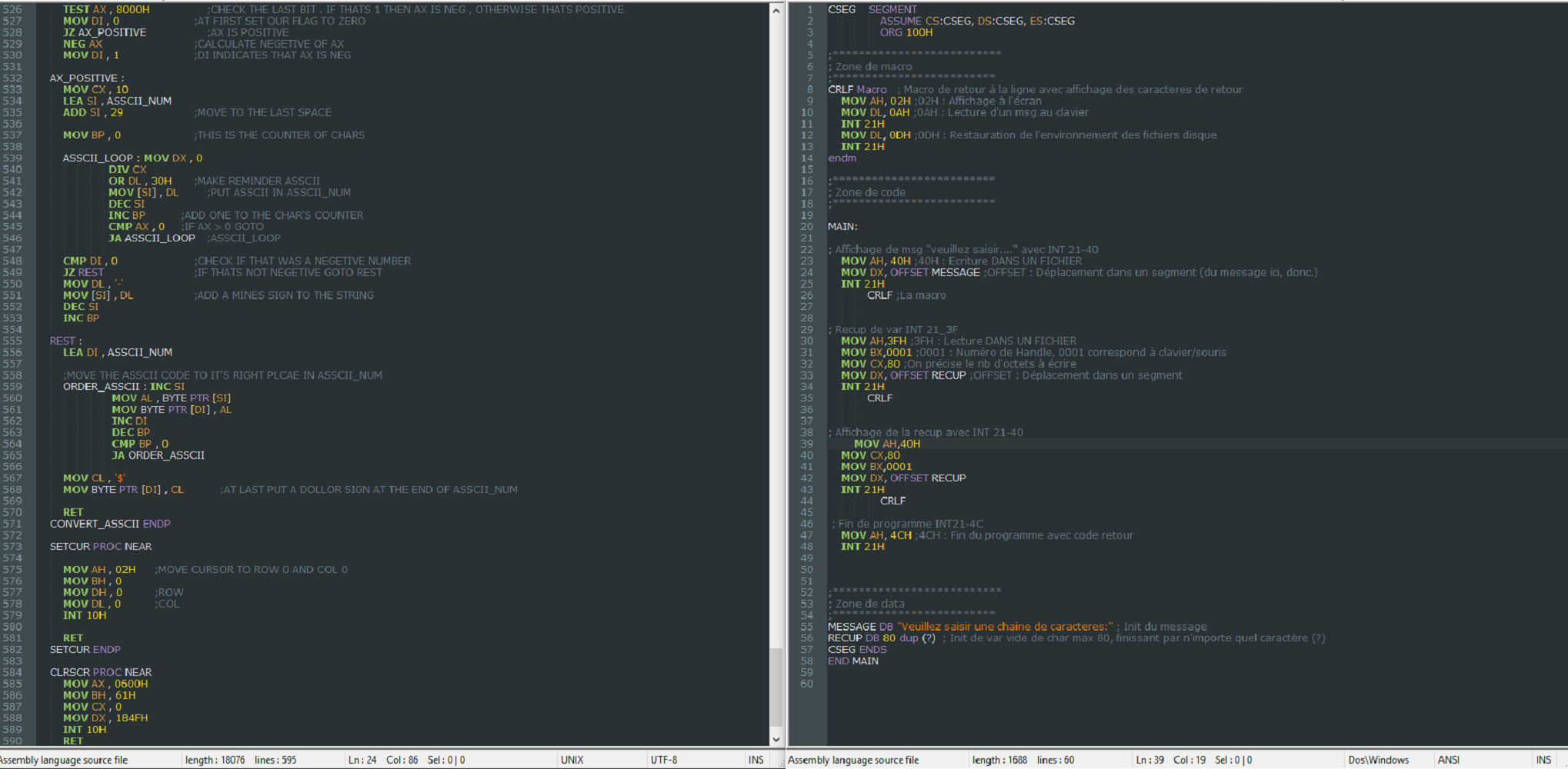The height and width of the screenshot is (769, 1568).
Task: Click 'MOV AH, 4CH' on line 47
Action: 876,535
